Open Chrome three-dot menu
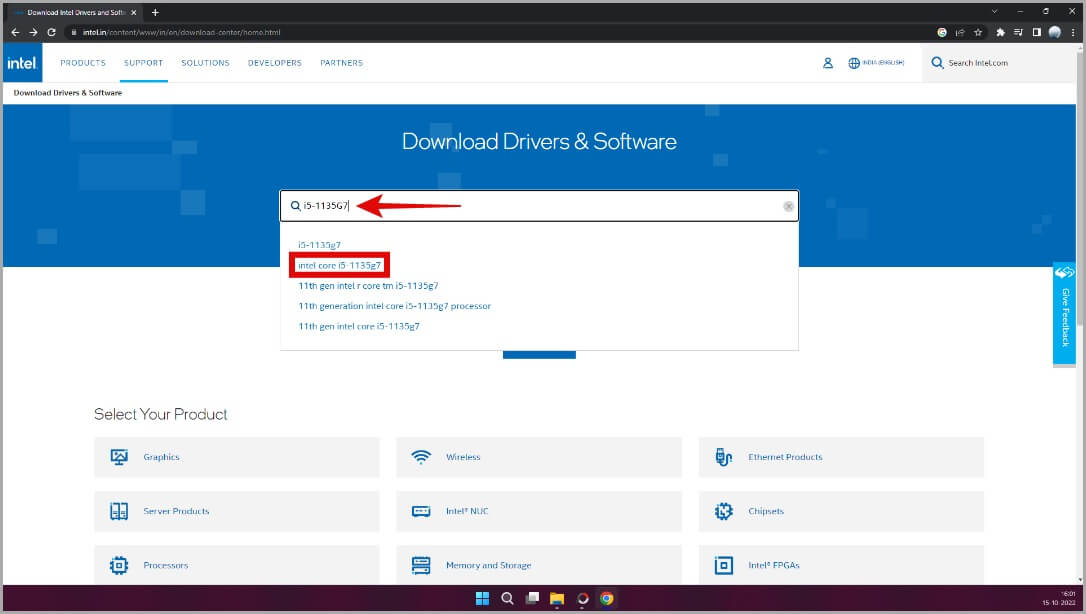 coord(1073,33)
